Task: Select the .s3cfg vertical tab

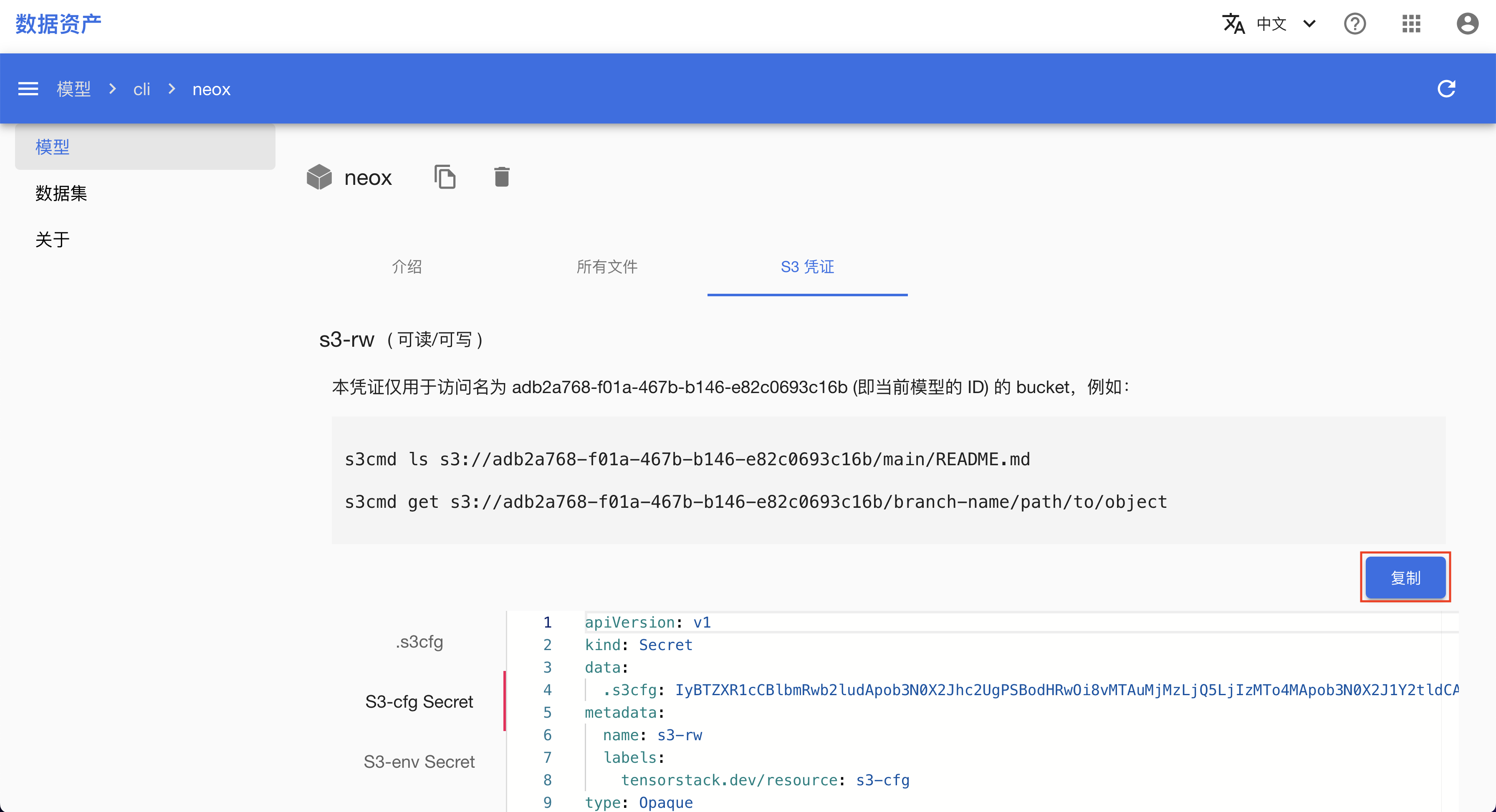Action: point(419,641)
